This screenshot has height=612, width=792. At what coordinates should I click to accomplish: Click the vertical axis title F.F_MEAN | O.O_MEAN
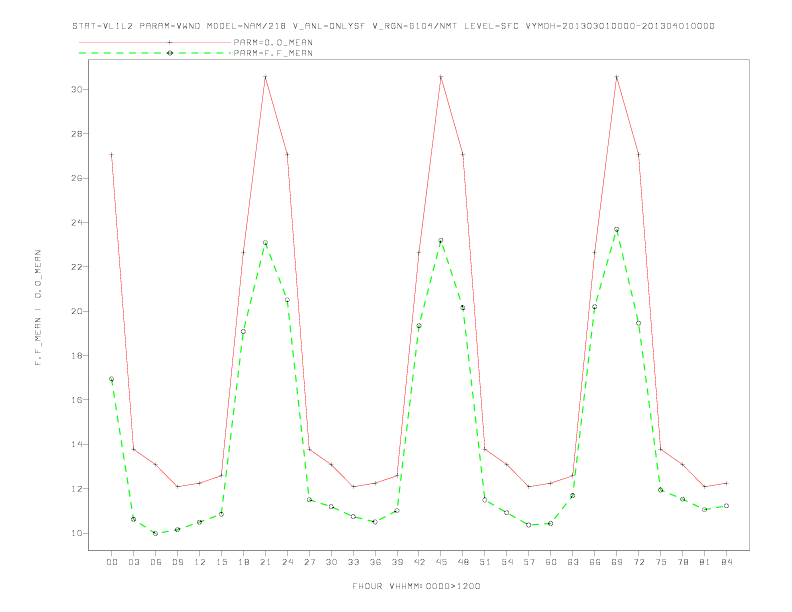(38, 308)
